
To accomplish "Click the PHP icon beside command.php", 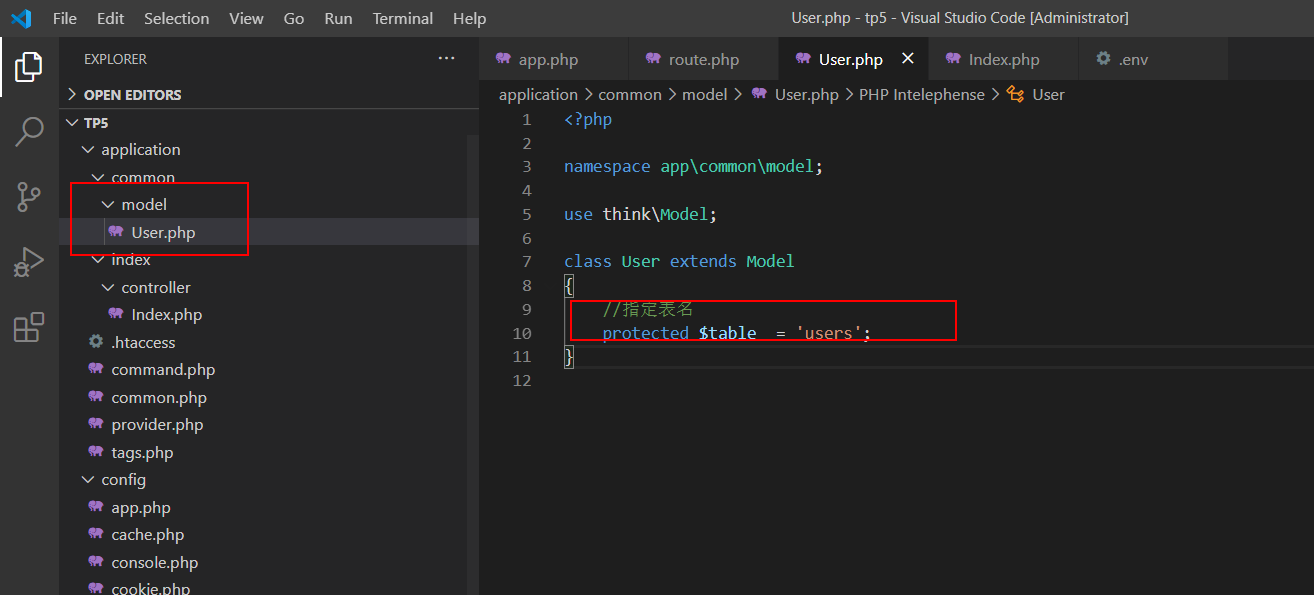I will click(x=96, y=369).
